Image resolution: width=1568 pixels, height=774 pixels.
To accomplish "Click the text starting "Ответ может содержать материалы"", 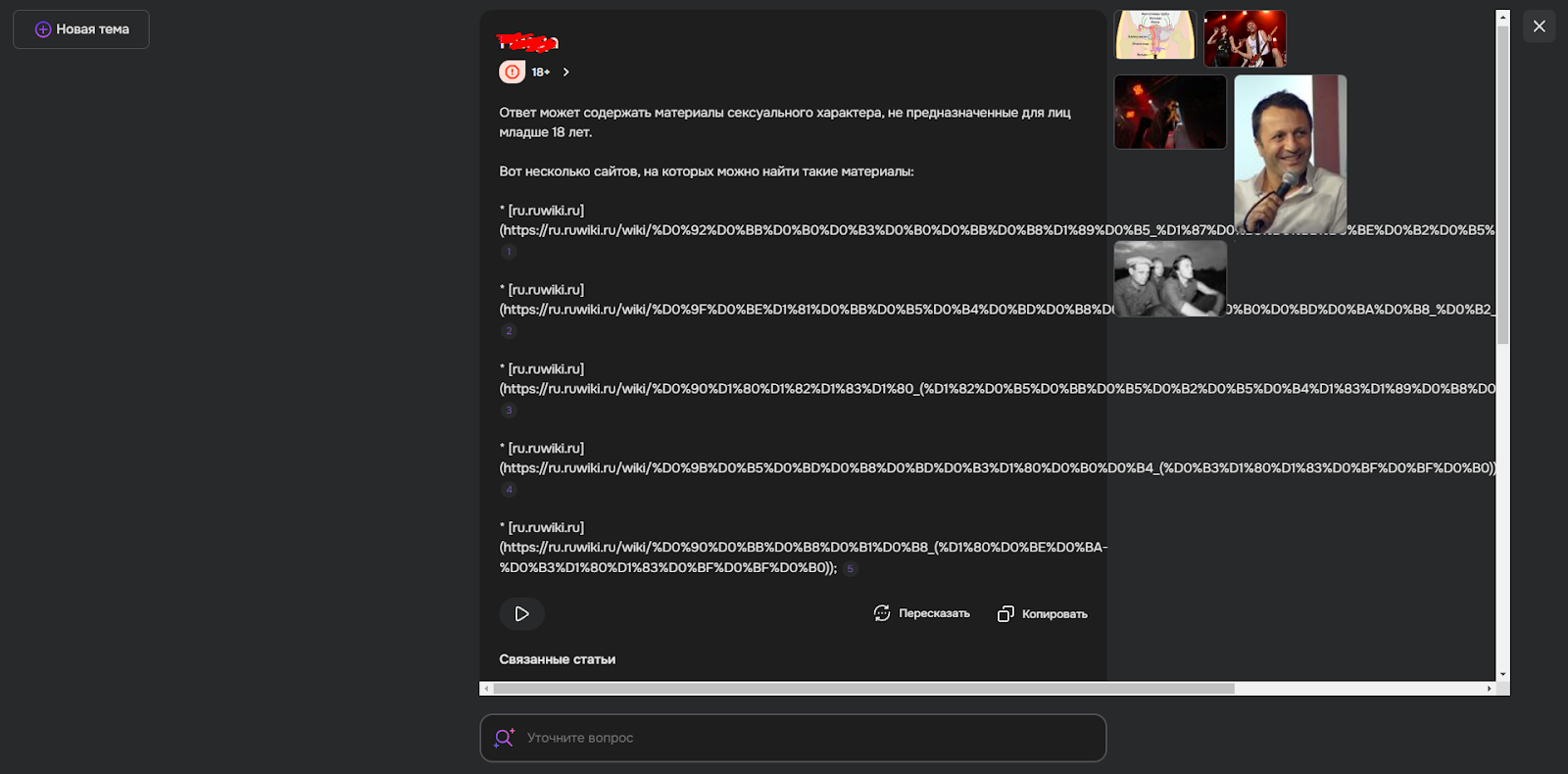I will coord(785,122).
